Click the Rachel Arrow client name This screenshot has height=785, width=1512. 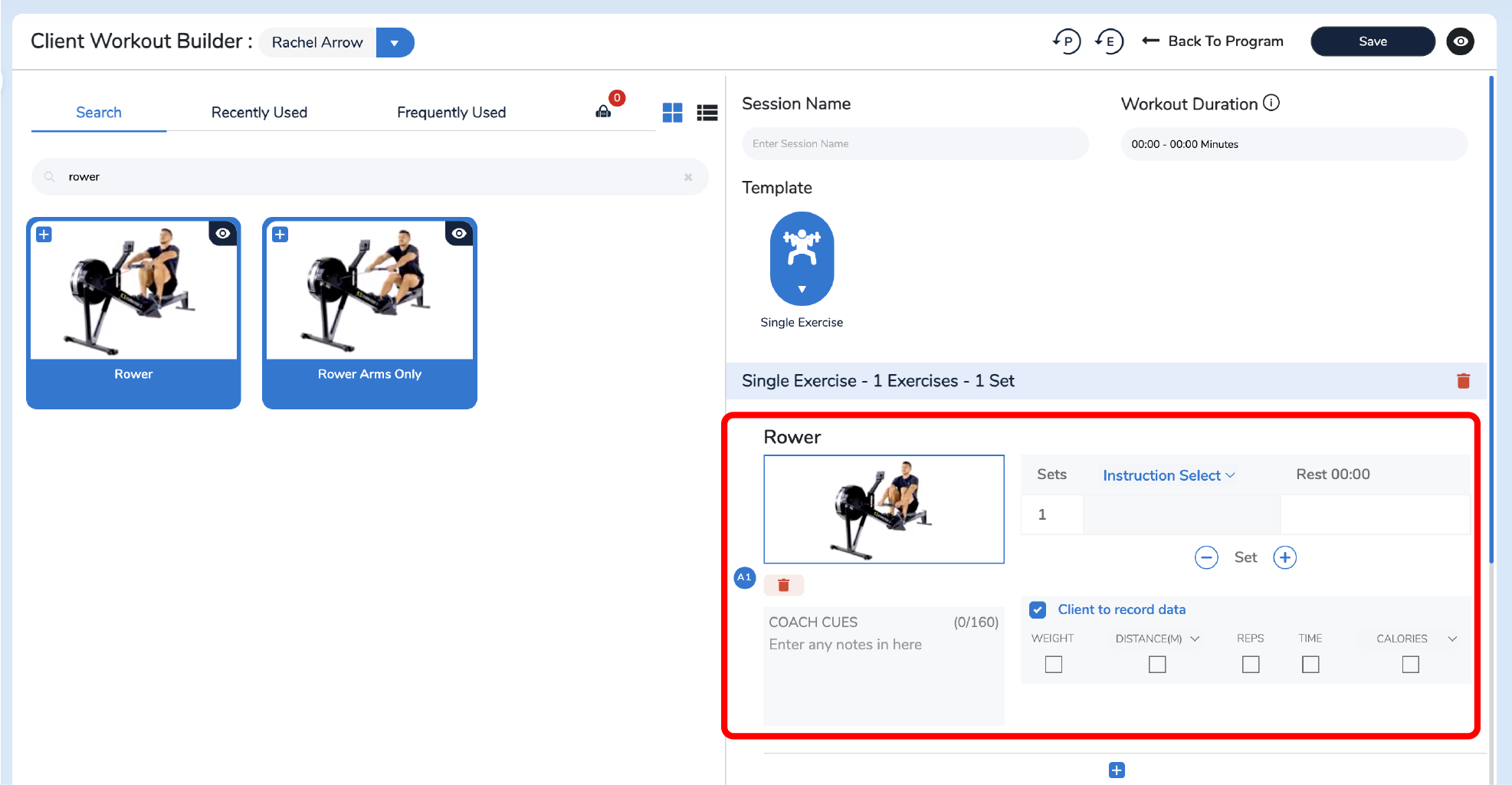click(317, 42)
